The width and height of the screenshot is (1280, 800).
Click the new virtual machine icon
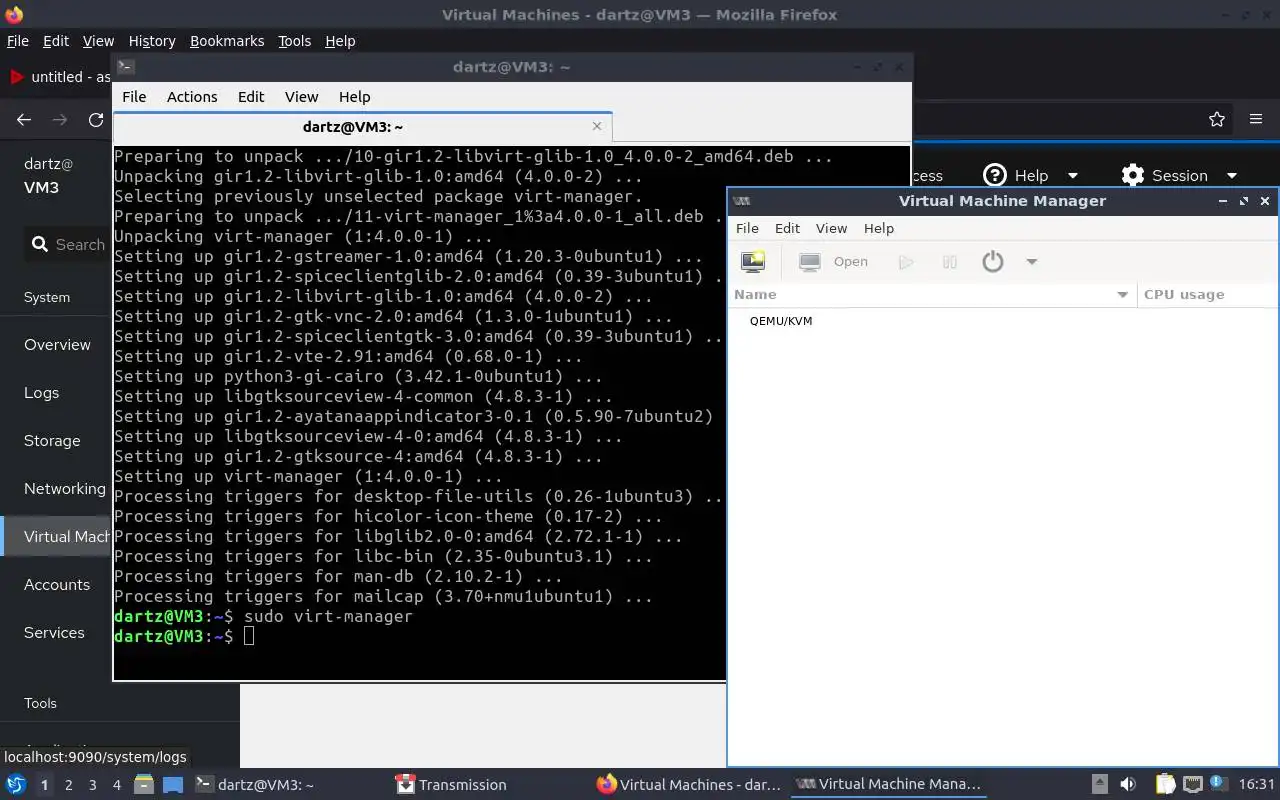[x=752, y=262]
